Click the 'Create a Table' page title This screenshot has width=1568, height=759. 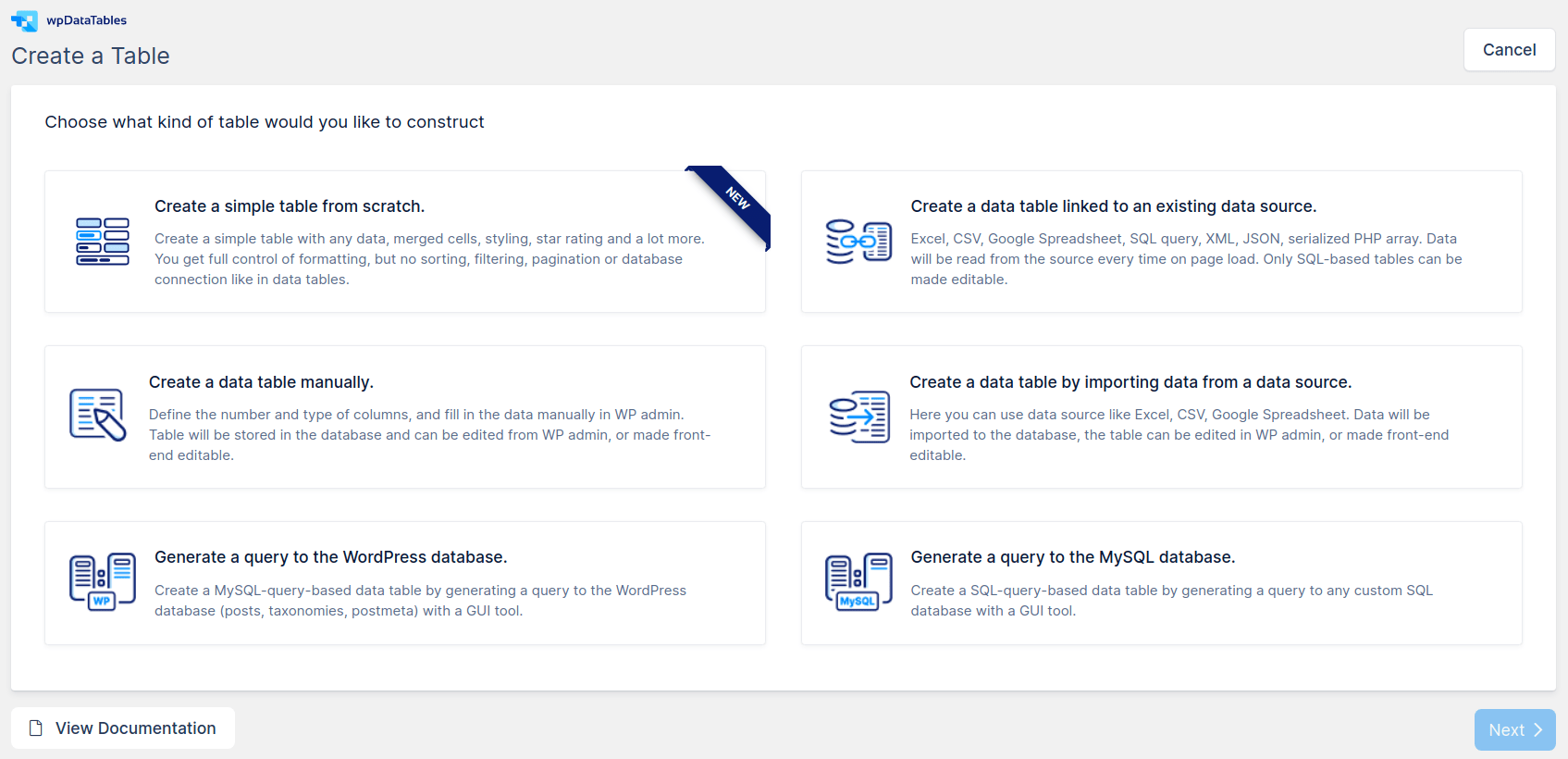pos(91,56)
